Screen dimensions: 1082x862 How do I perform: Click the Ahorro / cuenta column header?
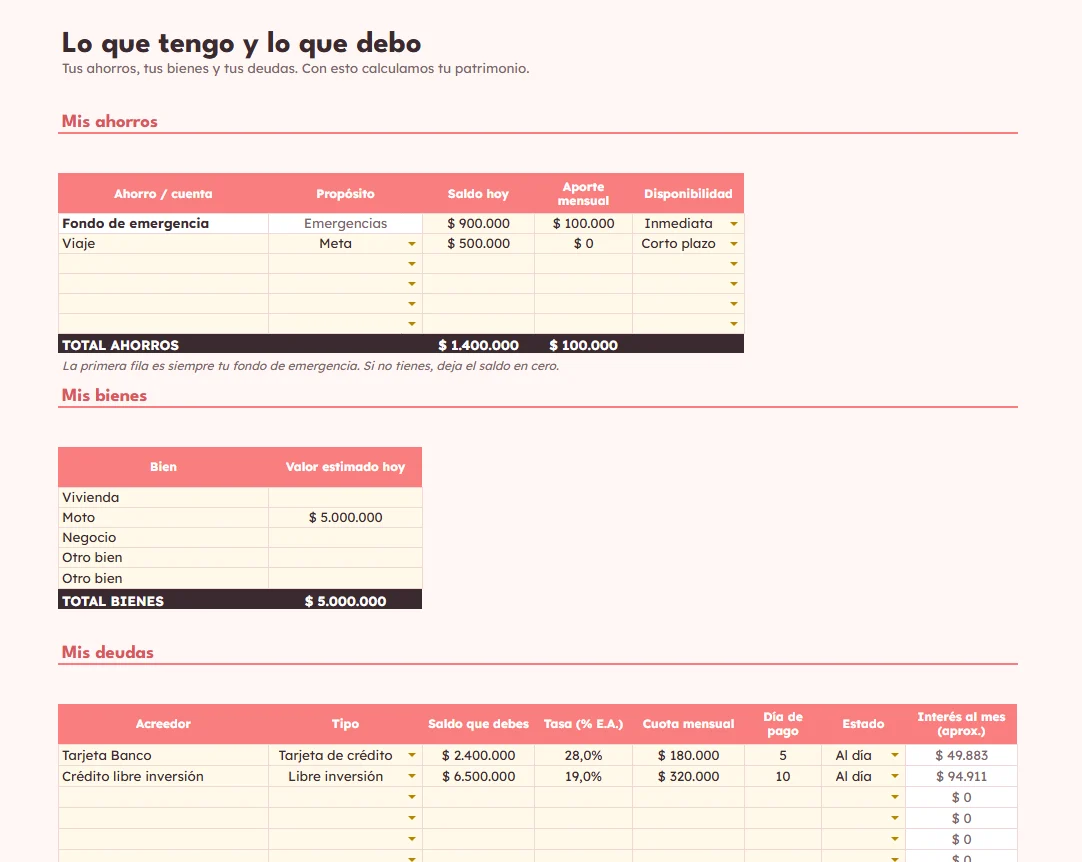pyautogui.click(x=164, y=193)
